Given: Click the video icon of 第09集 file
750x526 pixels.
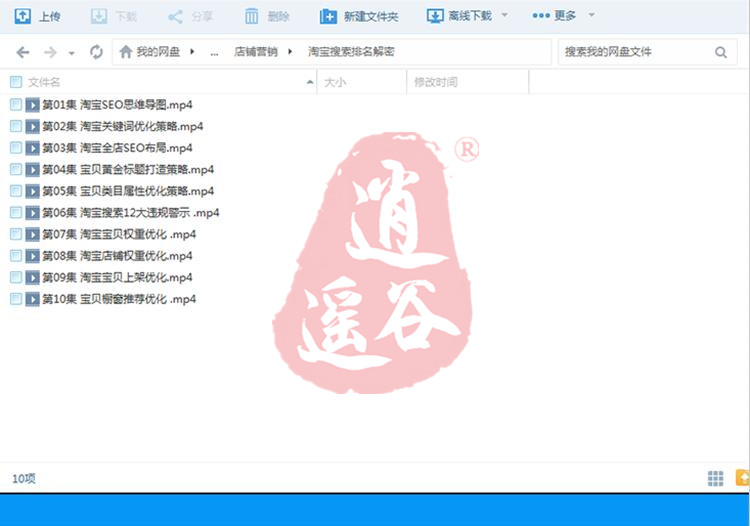Looking at the screenshot, I should pyautogui.click(x=33, y=277).
